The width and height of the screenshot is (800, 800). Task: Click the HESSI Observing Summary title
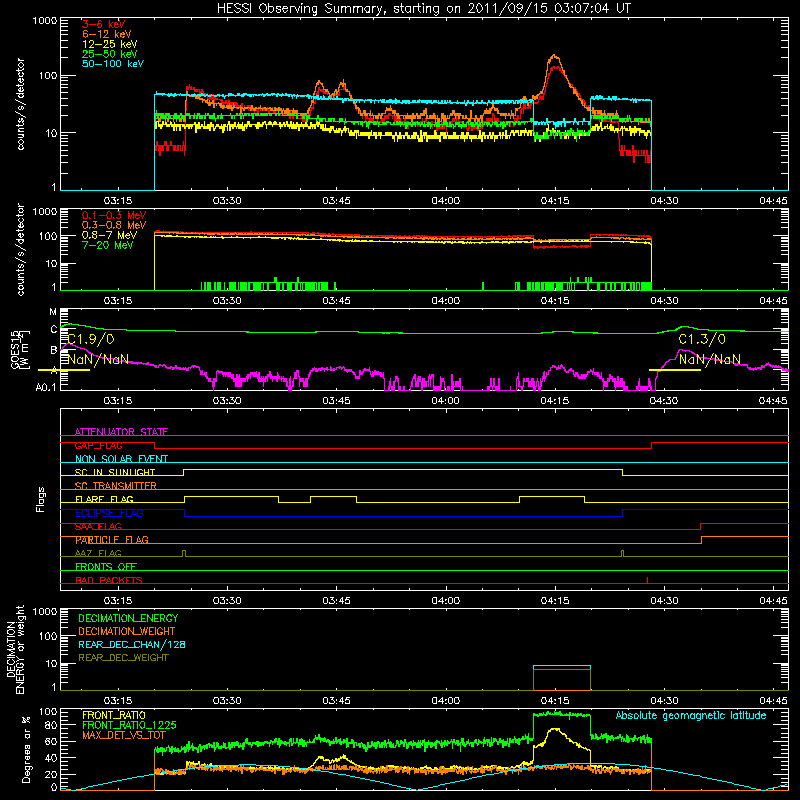424,9
